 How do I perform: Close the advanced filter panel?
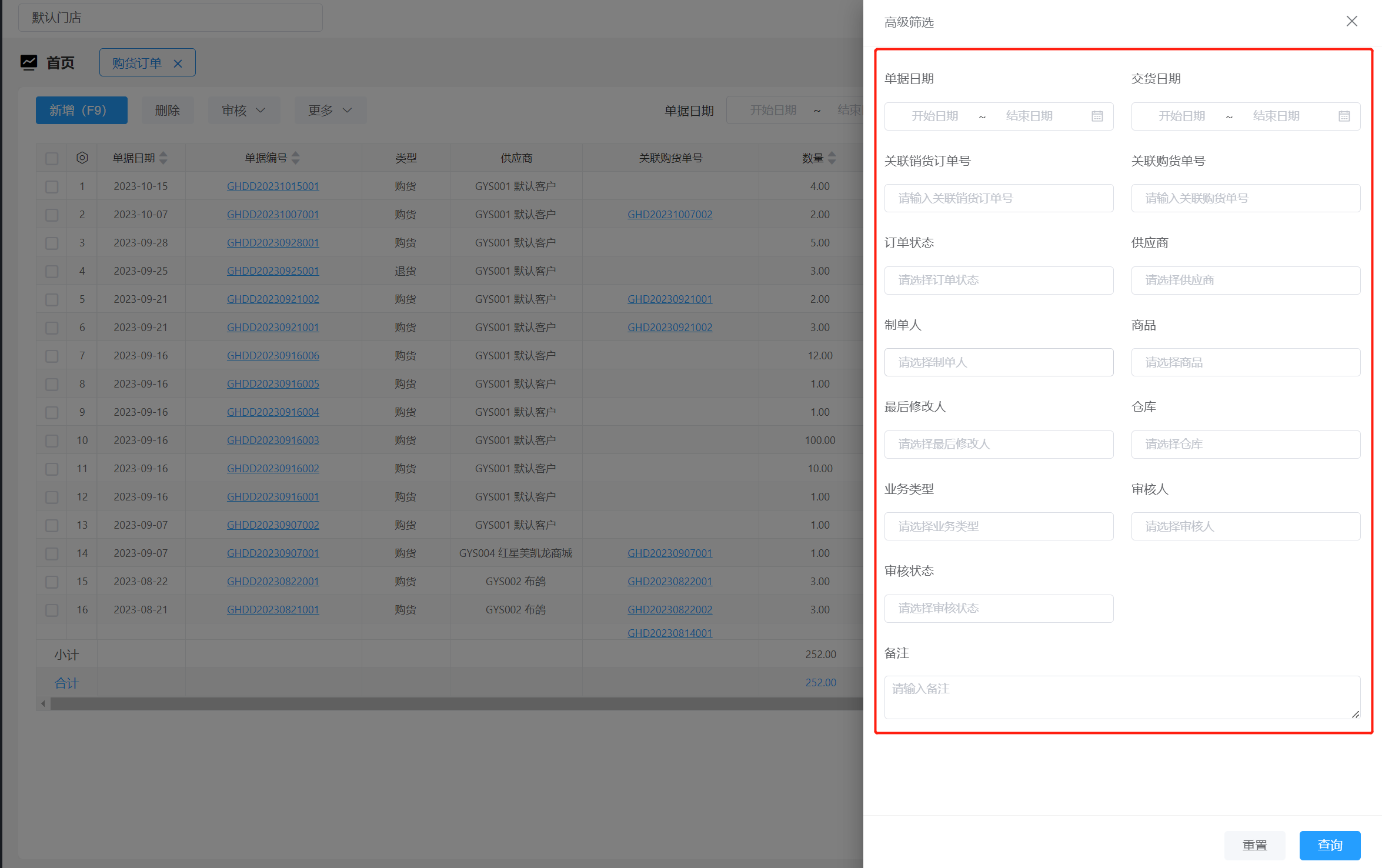coord(1351,22)
